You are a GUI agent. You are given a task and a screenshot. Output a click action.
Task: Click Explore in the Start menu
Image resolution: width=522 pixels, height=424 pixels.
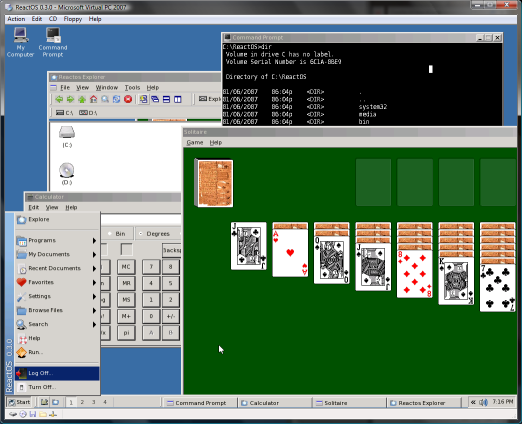pos(57,219)
